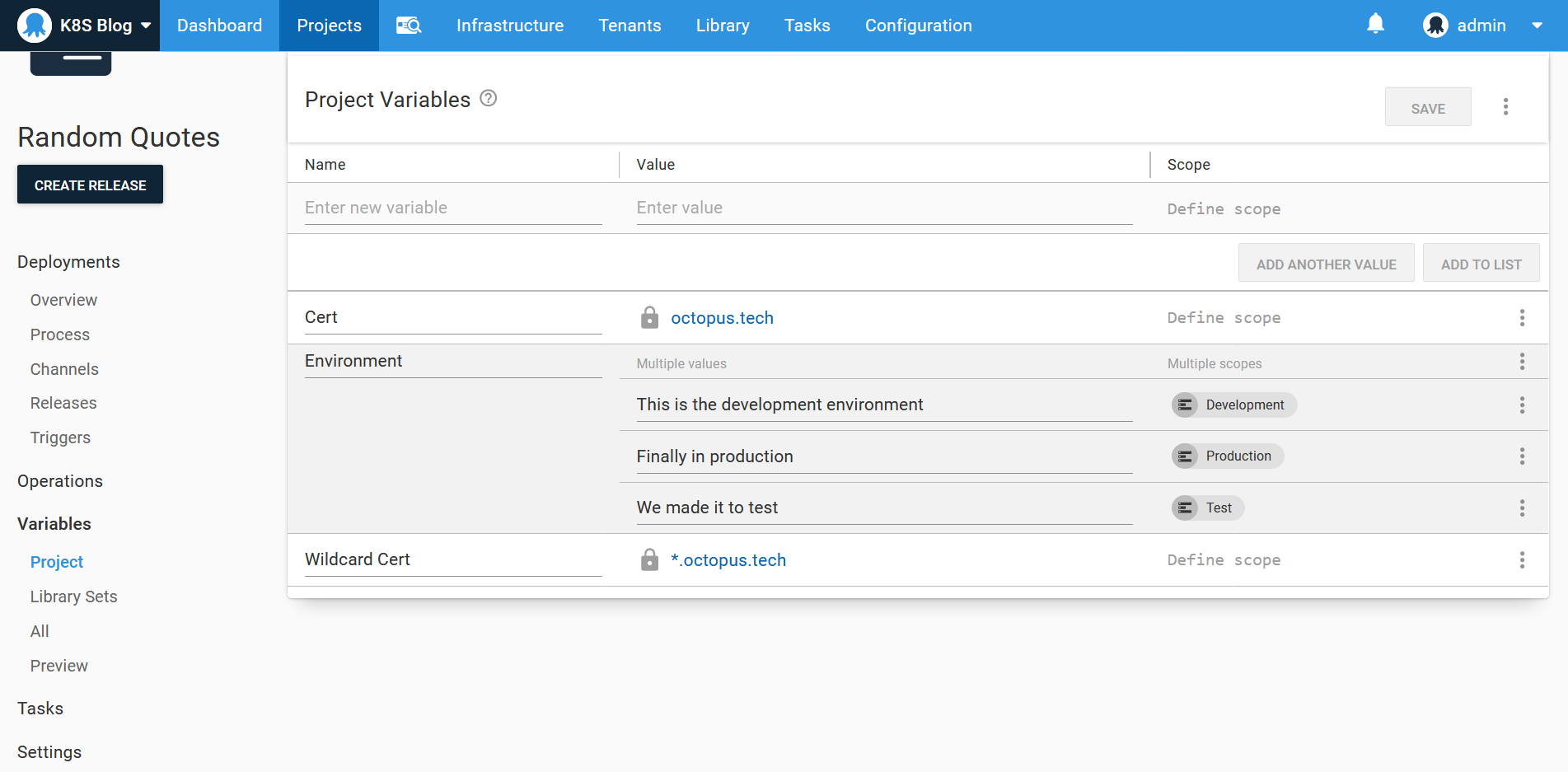Click the Create Release button

coord(90,185)
